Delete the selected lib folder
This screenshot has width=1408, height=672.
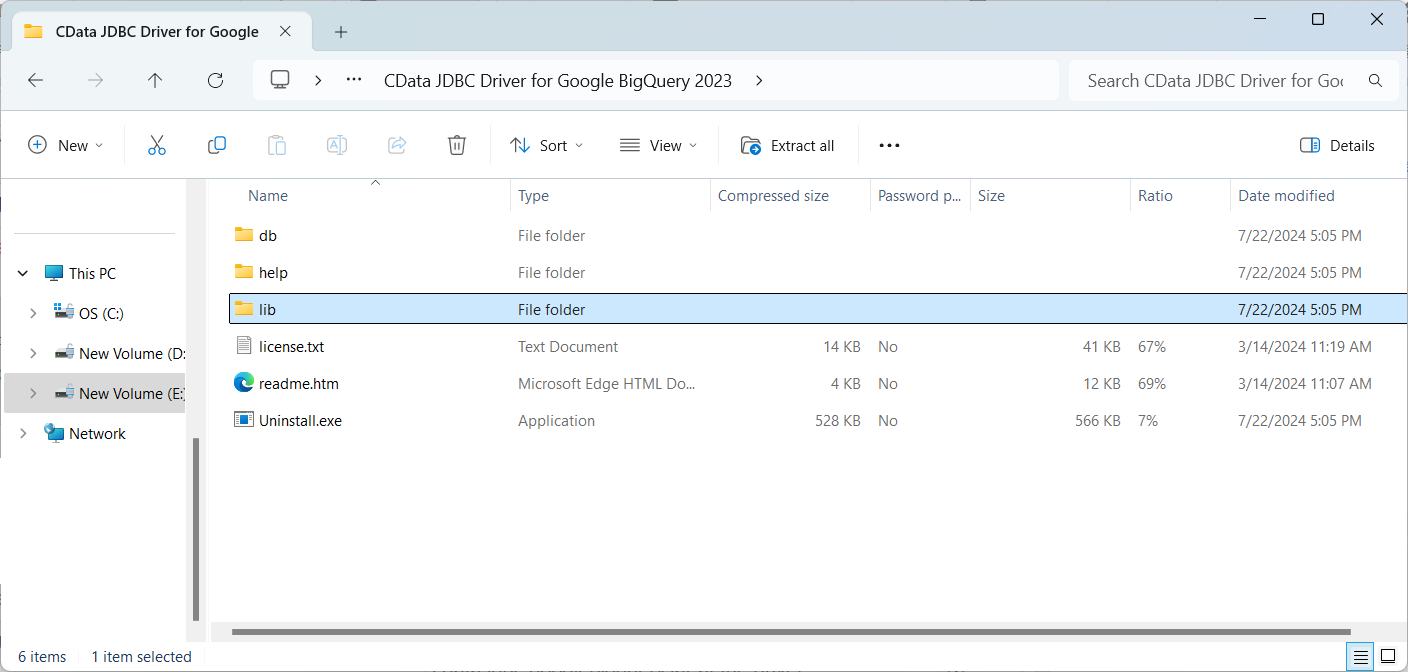point(457,145)
